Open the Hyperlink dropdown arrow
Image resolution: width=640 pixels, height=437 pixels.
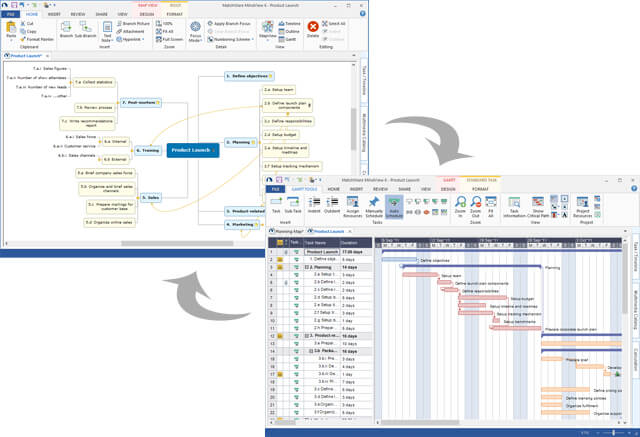pos(143,39)
